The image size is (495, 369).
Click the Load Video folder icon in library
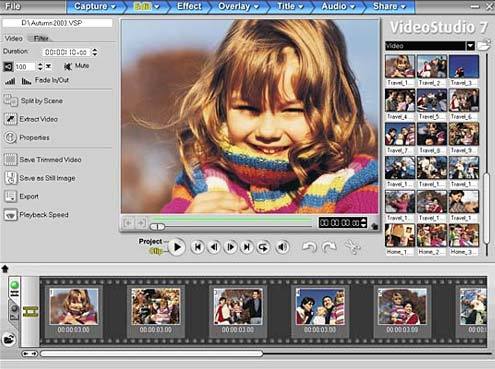483,45
